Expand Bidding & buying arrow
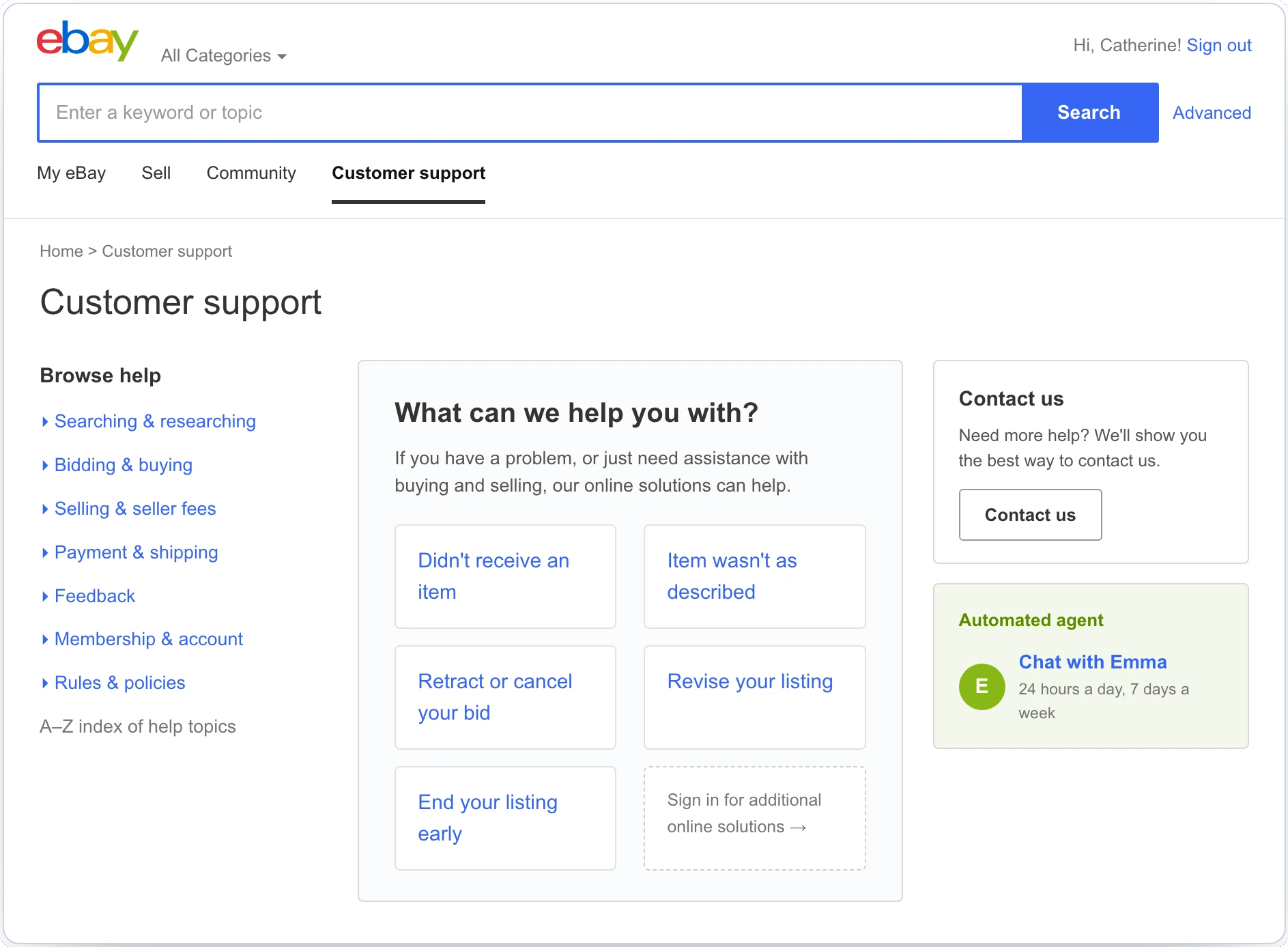 tap(45, 466)
